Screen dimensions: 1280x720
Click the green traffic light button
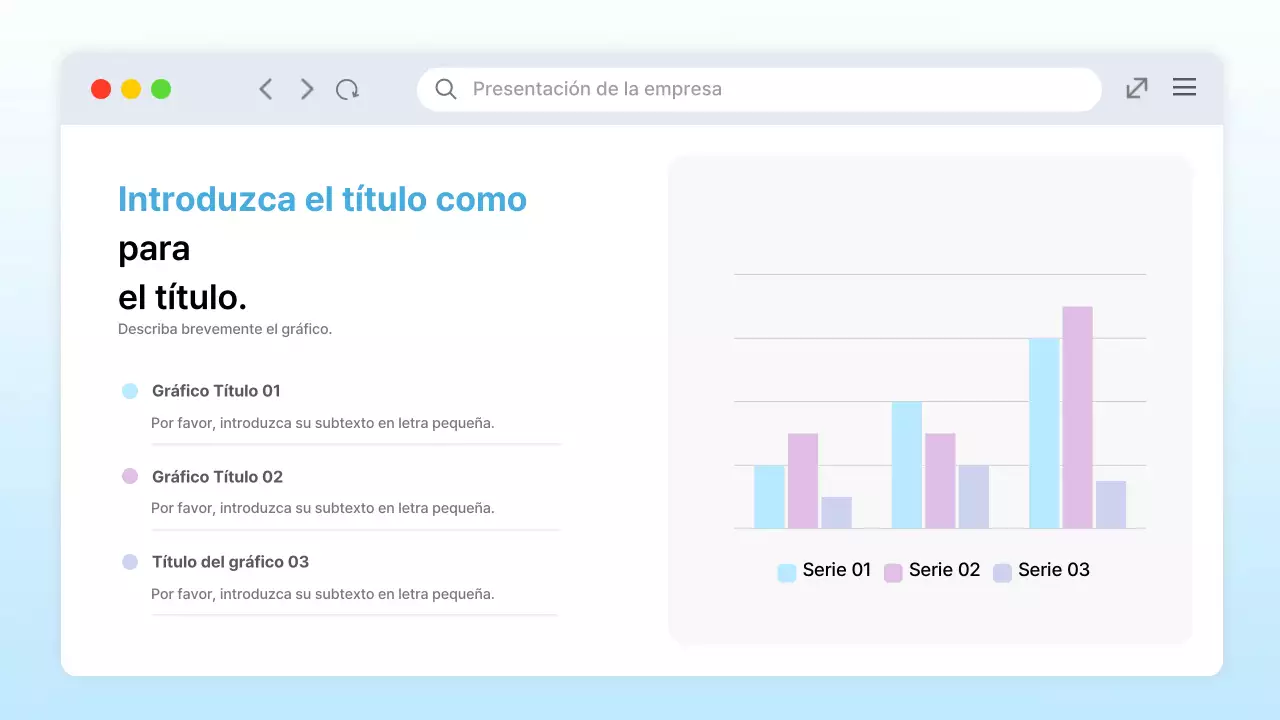[x=160, y=88]
